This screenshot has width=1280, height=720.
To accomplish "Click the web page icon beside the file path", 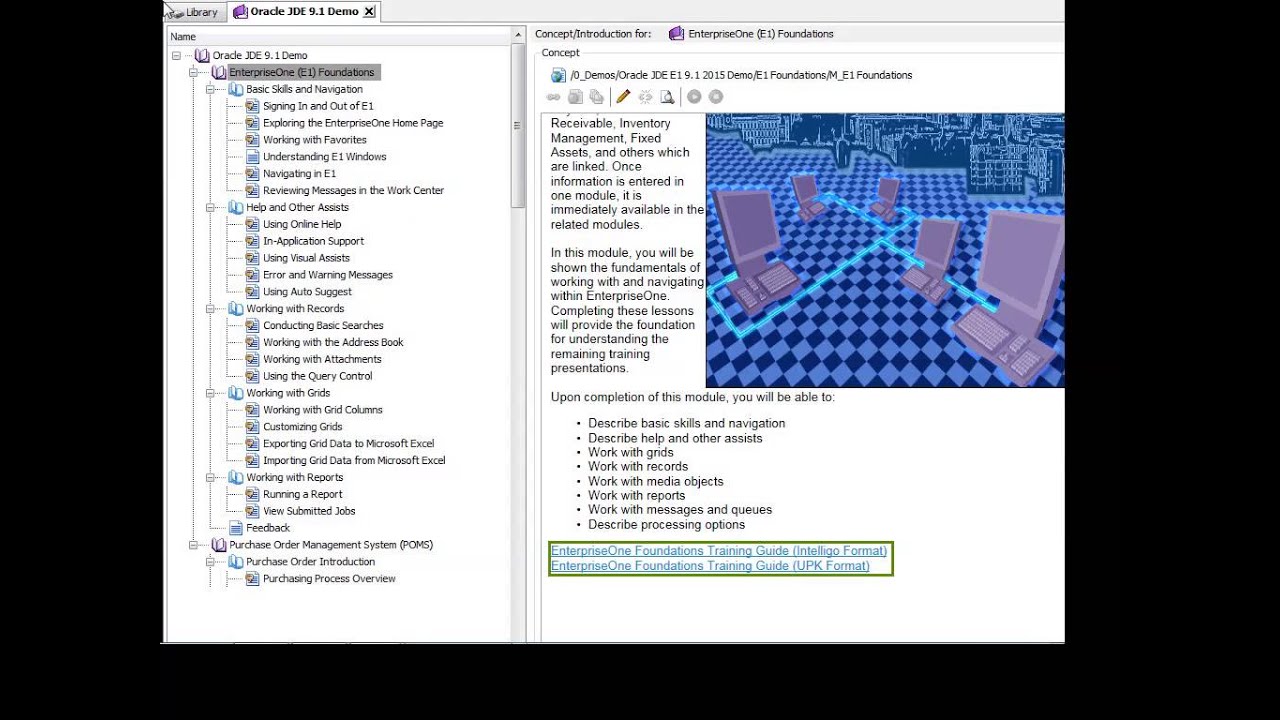I will tap(559, 75).
